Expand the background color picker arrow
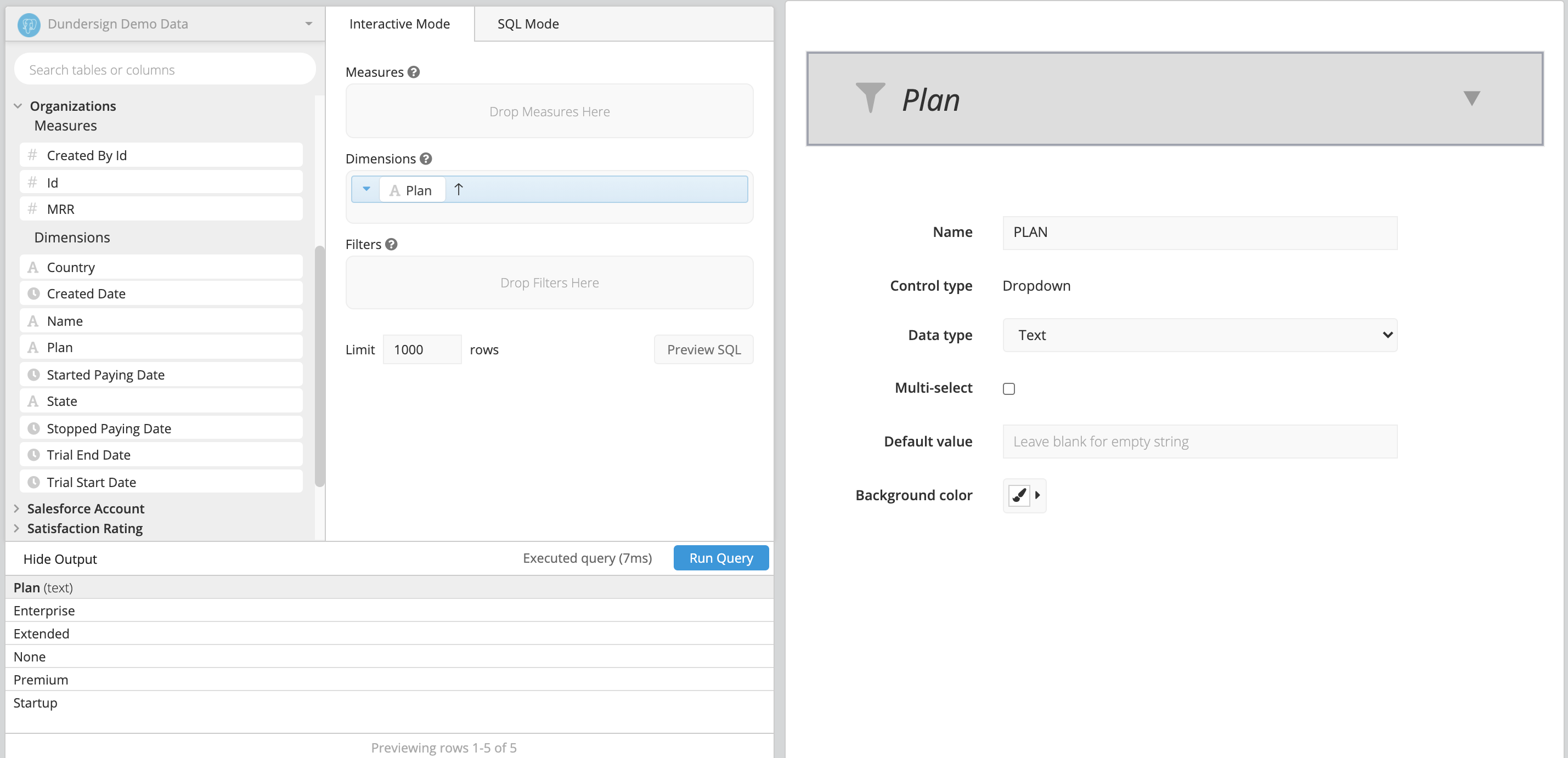This screenshot has height=758, width=1568. (1038, 495)
